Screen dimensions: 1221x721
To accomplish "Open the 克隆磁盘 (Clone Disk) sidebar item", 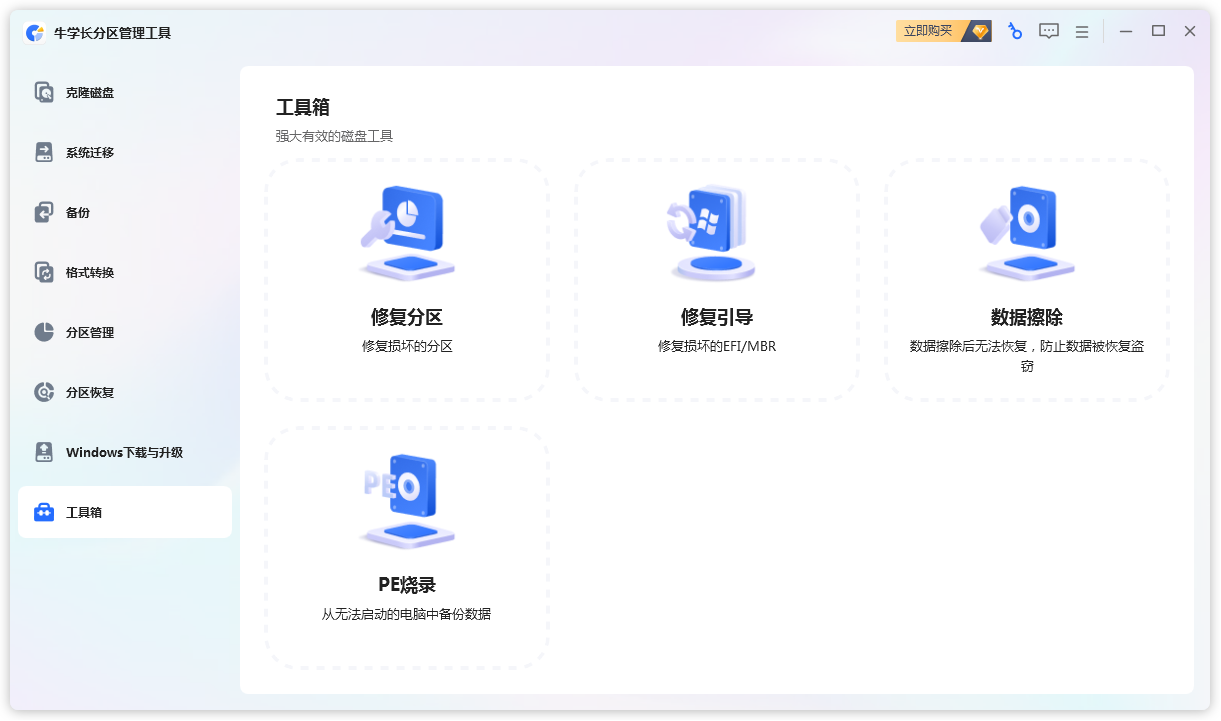I will tap(90, 93).
